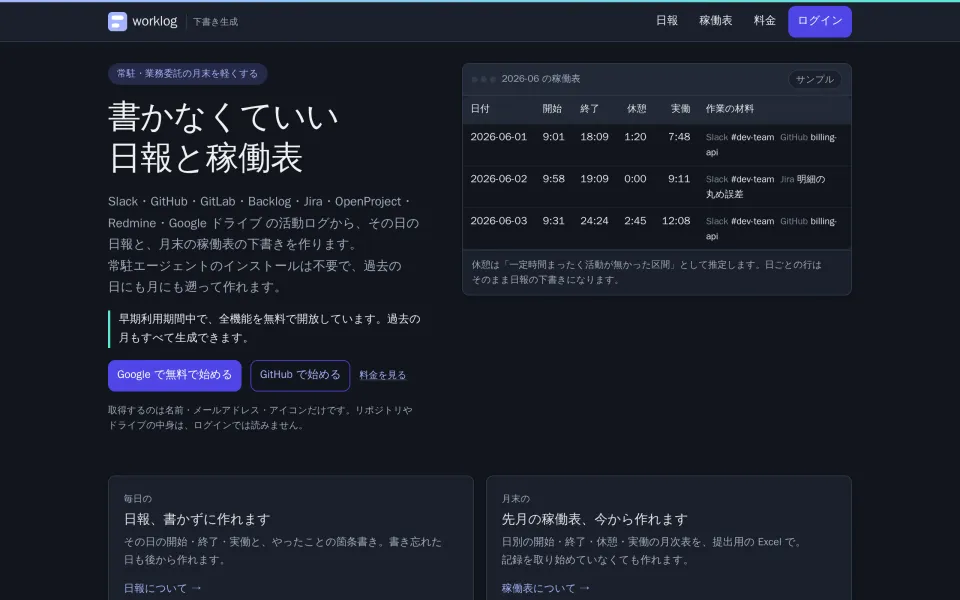This screenshot has width=960, height=600.
Task: Click the 2026-06 の稼働表 table title
Action: (x=541, y=79)
